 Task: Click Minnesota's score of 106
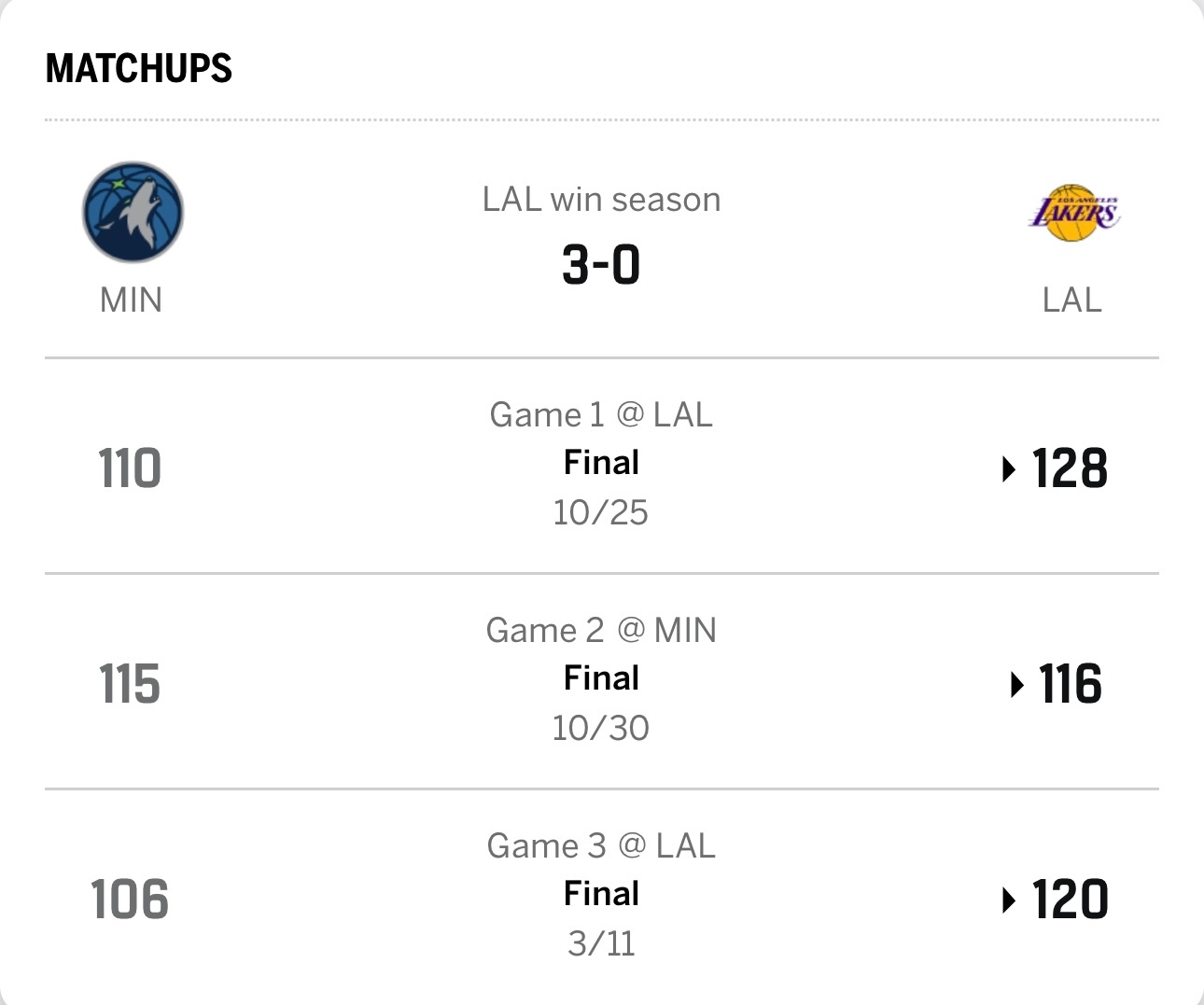pyautogui.click(x=130, y=900)
